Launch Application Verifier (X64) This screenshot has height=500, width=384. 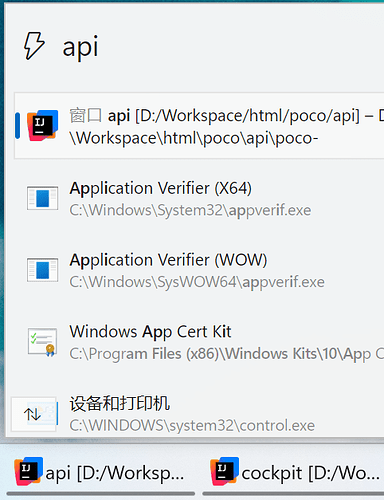tap(199, 199)
